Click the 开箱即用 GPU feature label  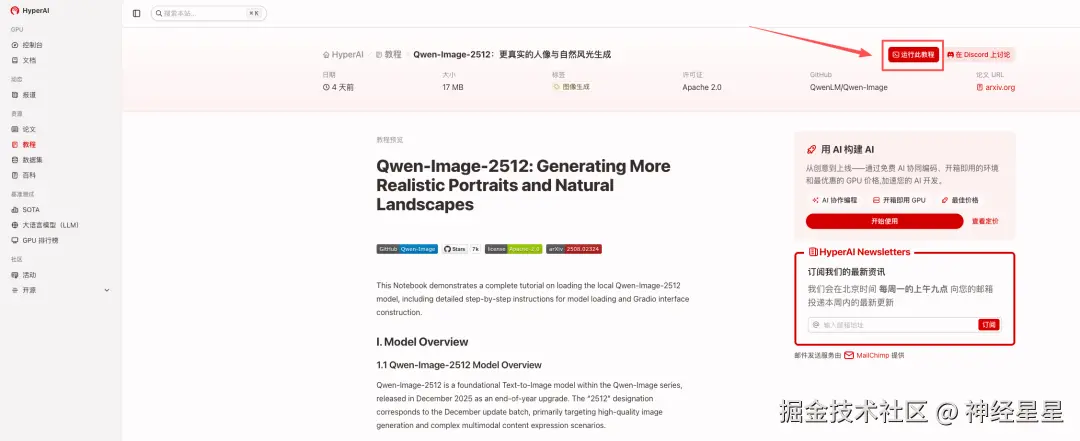[x=899, y=200]
